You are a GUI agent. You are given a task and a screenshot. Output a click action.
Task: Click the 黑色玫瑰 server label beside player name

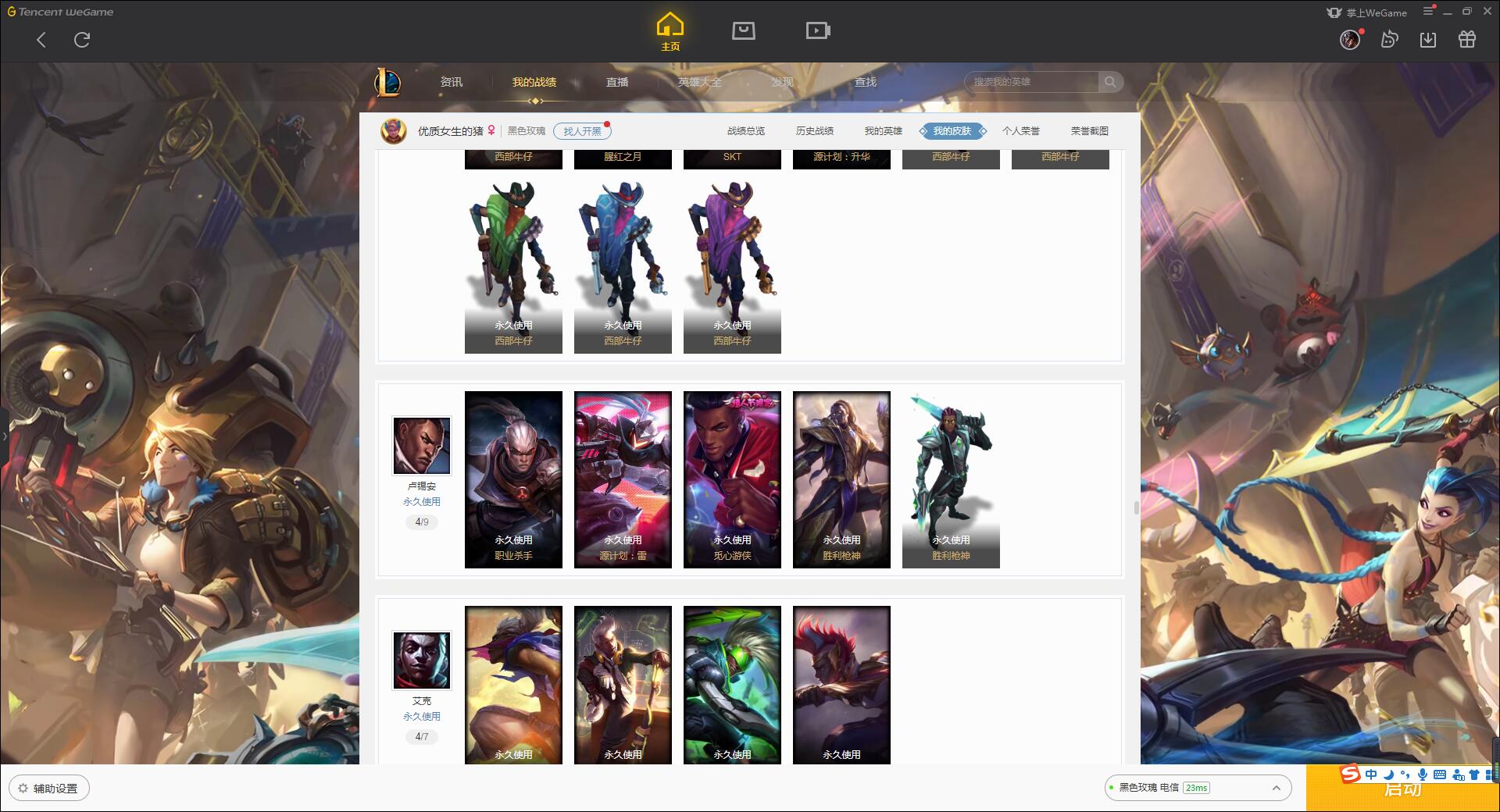point(527,131)
